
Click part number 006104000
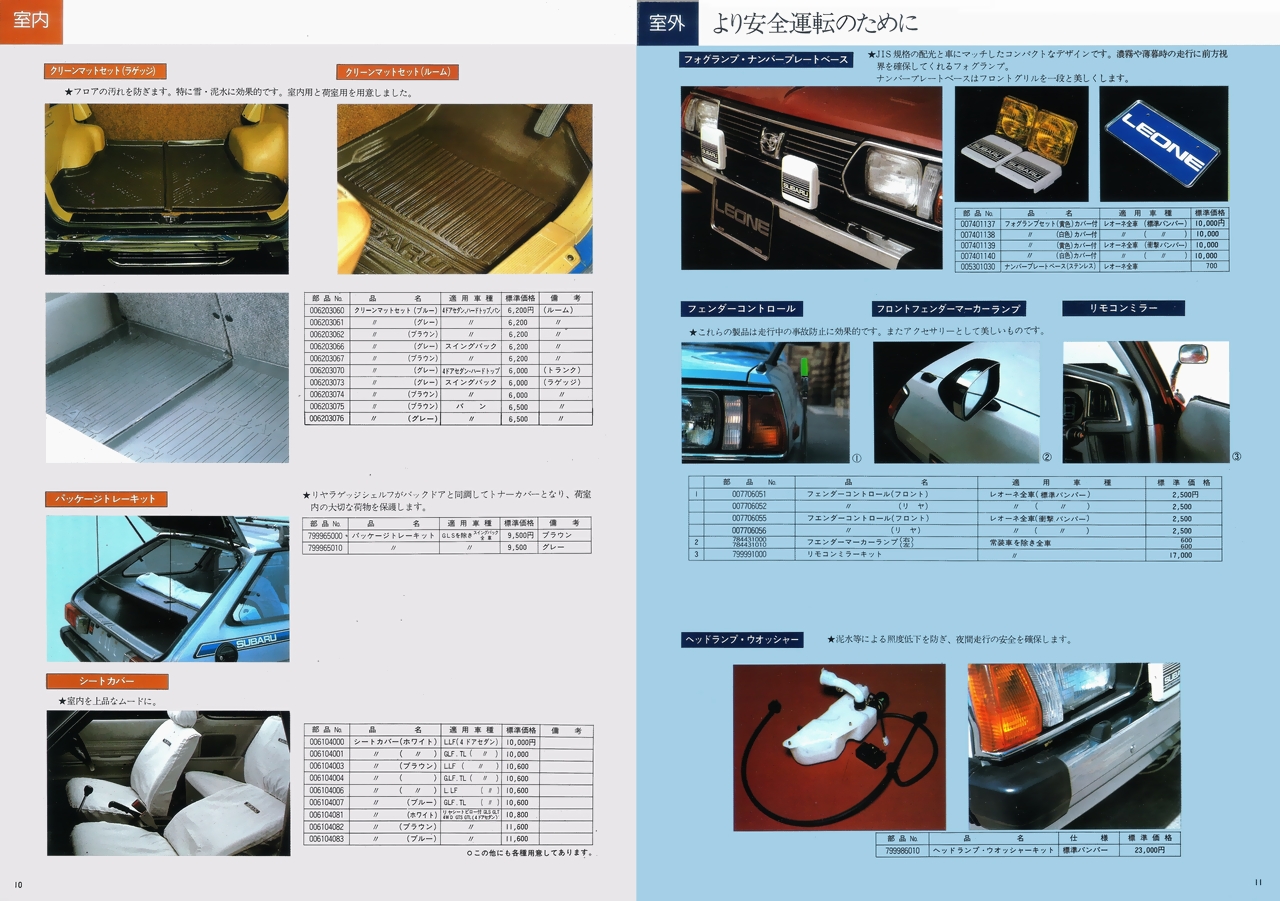pos(326,743)
